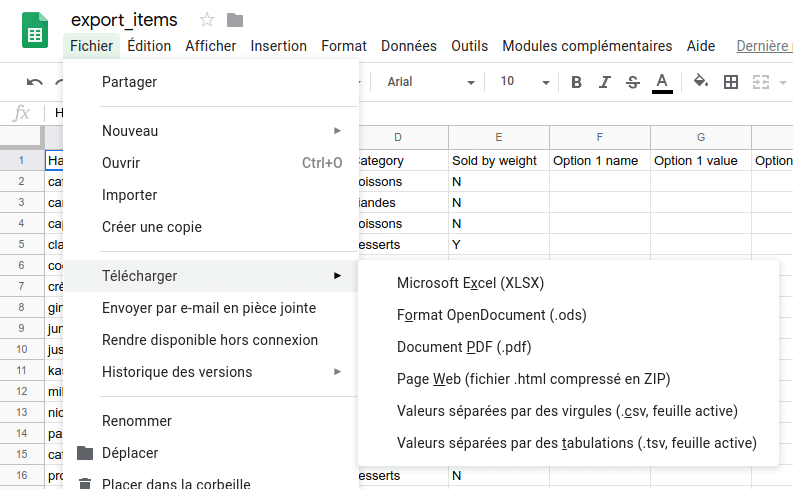Click the merge cells icon
This screenshot has height=489, width=793.
point(761,82)
